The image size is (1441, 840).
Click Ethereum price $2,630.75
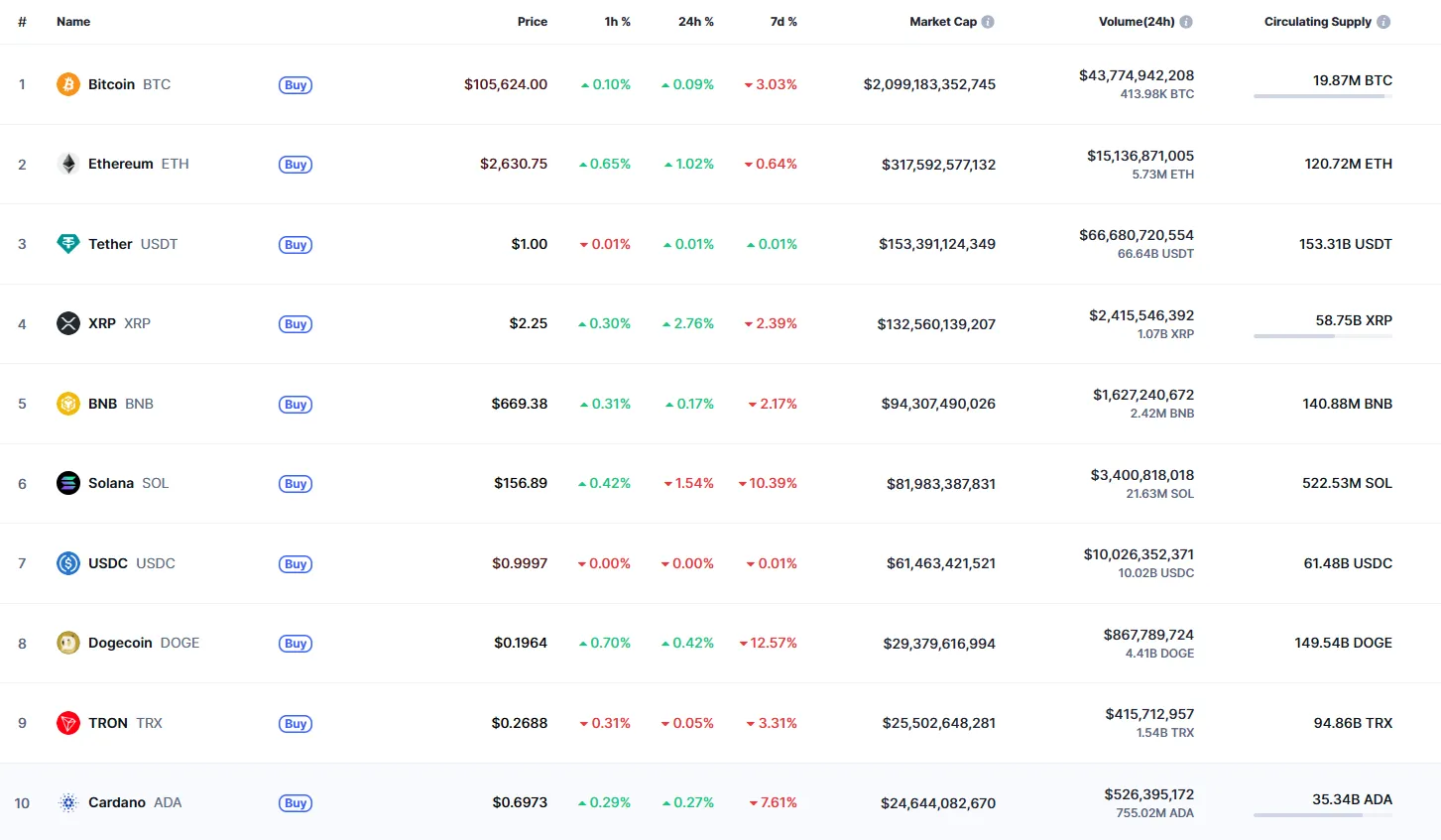514,164
